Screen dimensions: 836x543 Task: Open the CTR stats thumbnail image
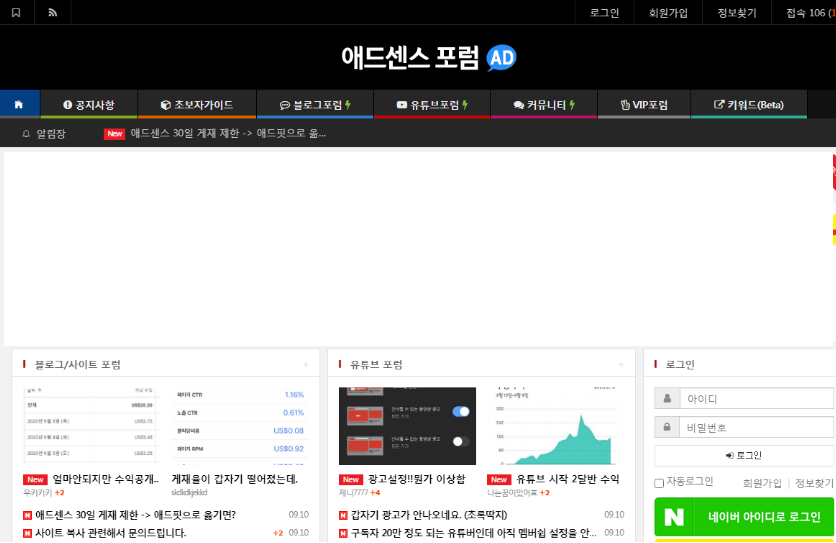coord(240,426)
